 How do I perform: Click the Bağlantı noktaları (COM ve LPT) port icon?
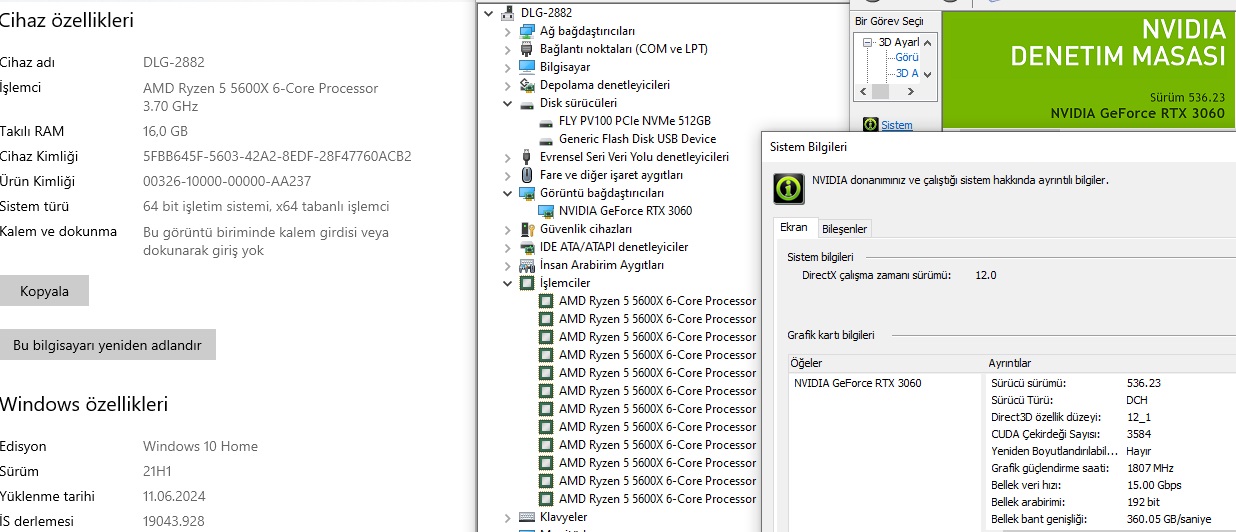[527, 49]
